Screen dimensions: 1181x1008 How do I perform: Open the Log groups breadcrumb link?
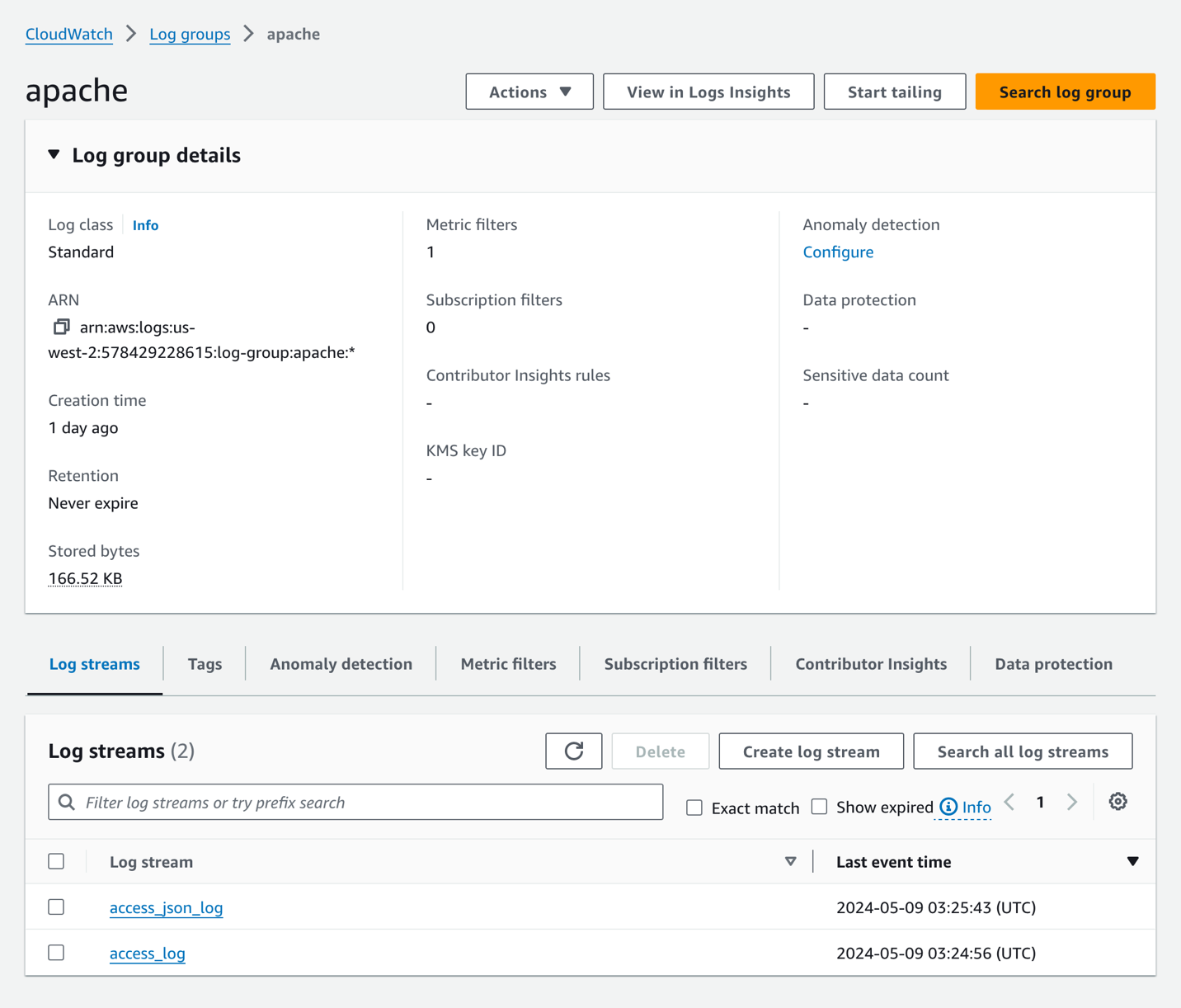pos(190,34)
